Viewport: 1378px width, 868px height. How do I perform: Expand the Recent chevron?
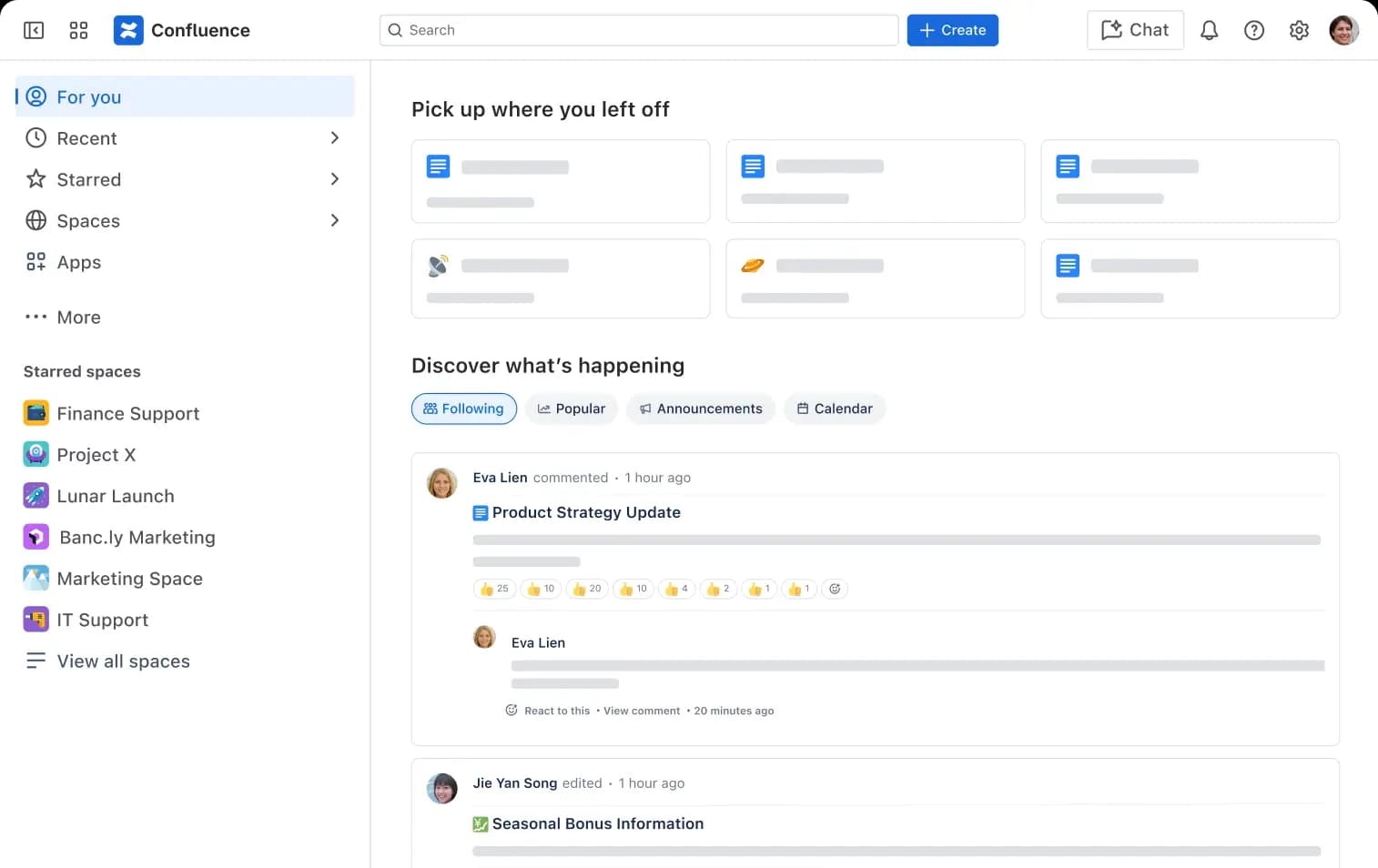334,138
